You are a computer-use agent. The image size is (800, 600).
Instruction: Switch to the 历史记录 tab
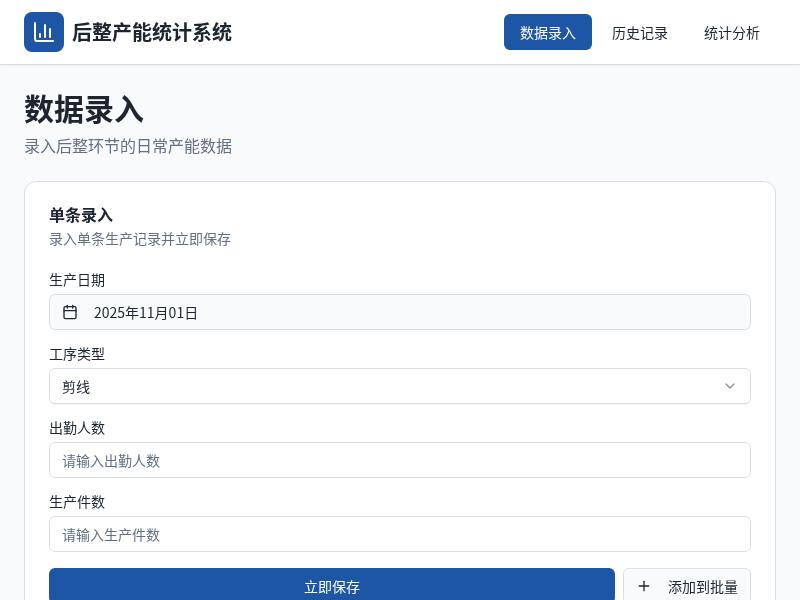pyautogui.click(x=640, y=32)
